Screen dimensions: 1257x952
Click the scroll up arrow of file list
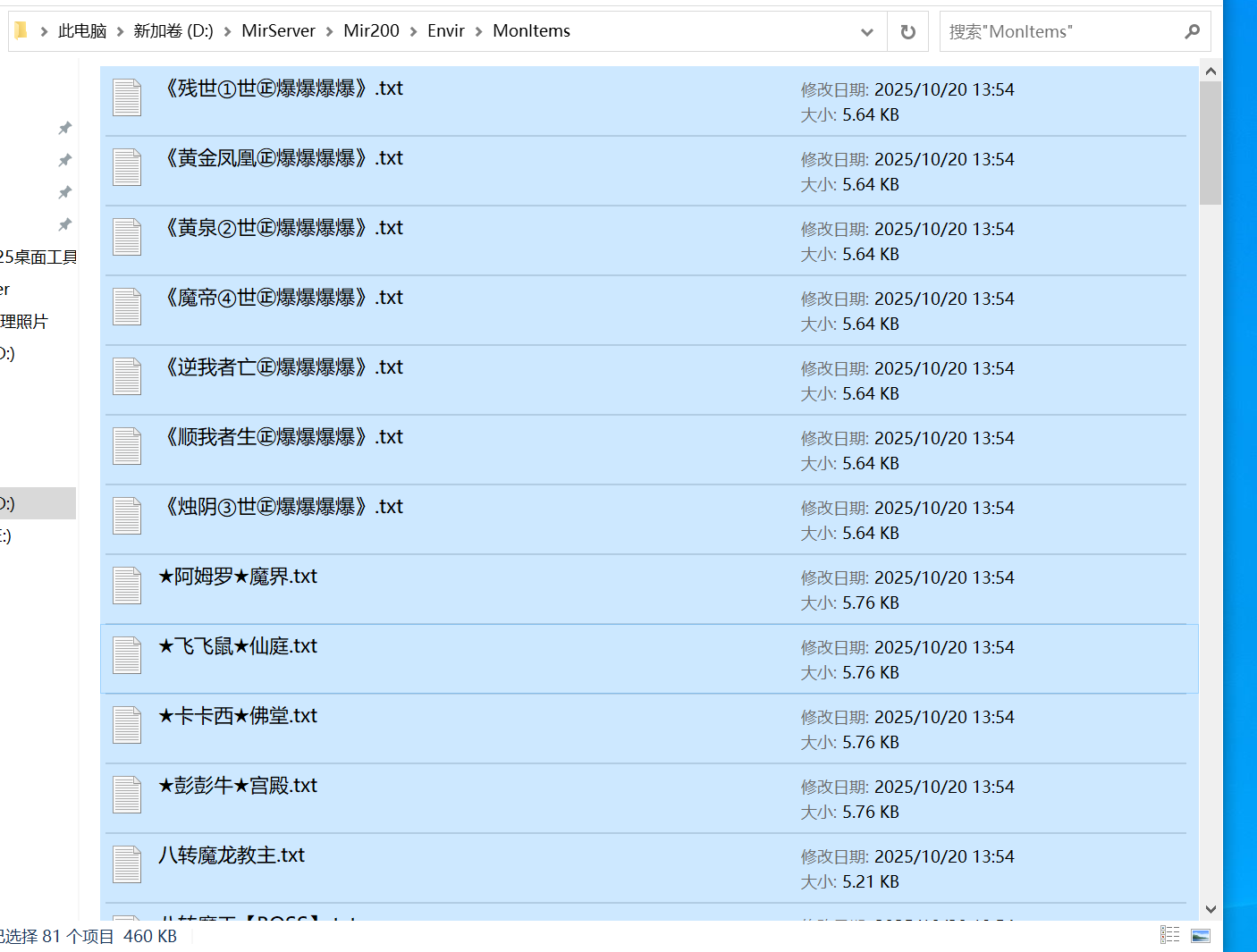click(1211, 72)
